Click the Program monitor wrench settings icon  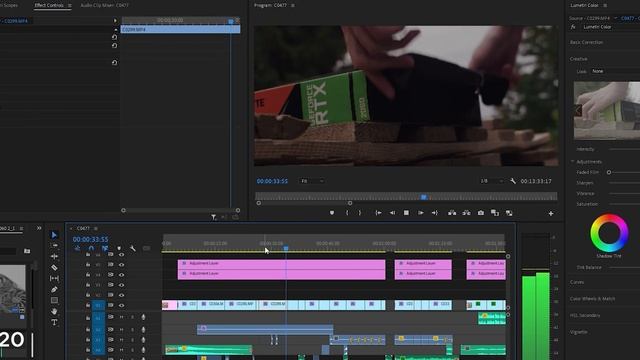tap(513, 181)
